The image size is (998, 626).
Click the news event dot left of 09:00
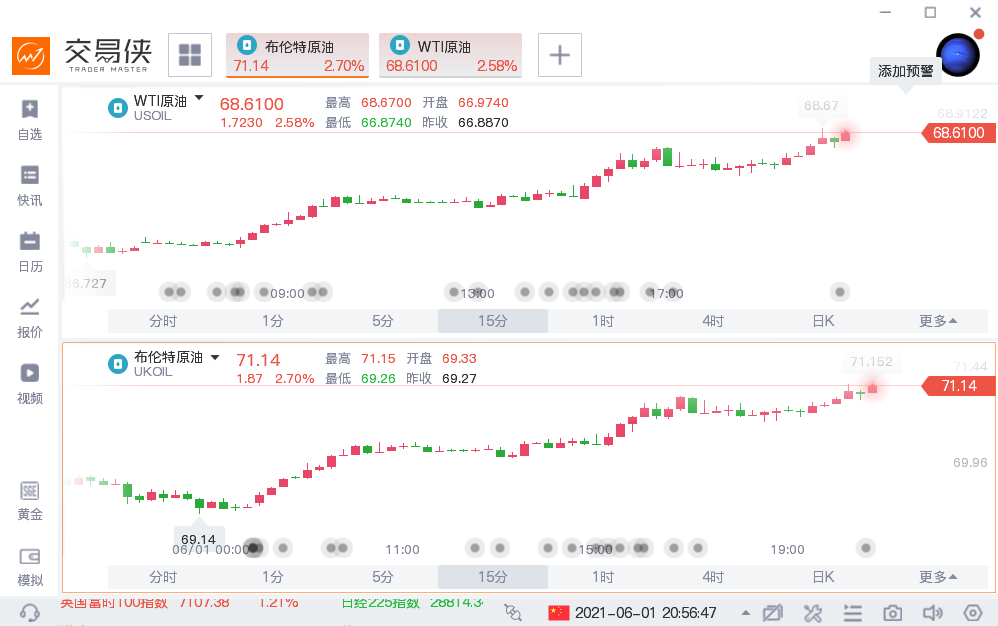point(263,292)
